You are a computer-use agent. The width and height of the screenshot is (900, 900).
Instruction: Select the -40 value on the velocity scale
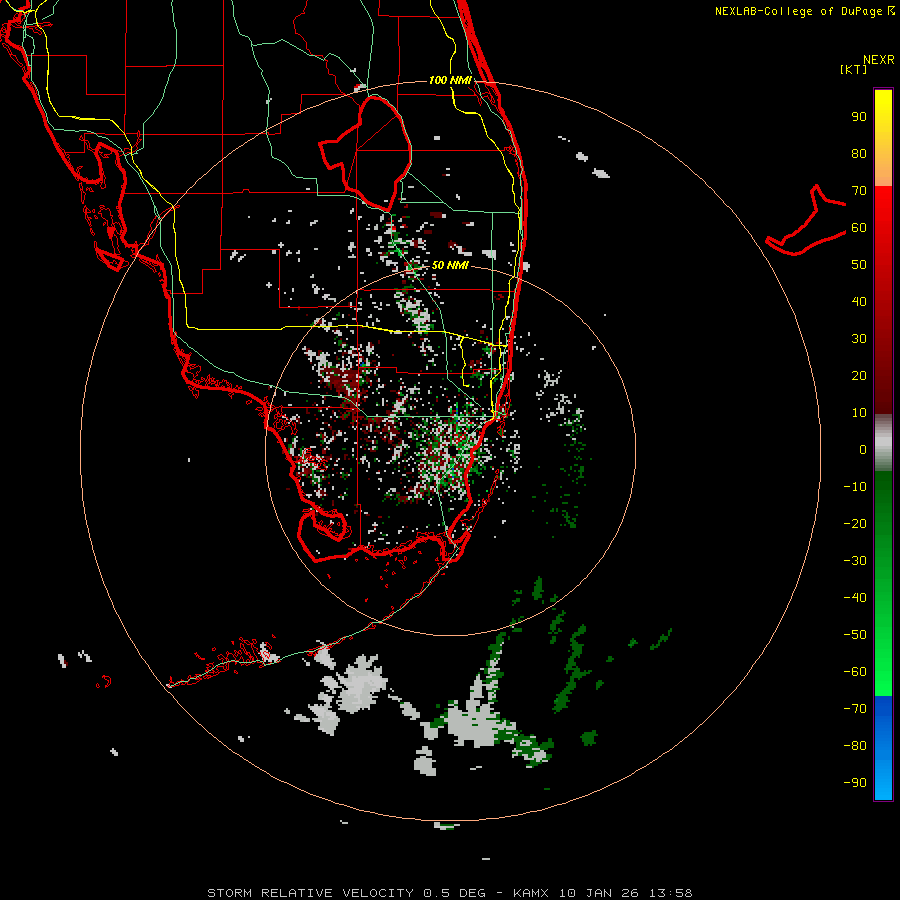tap(855, 598)
